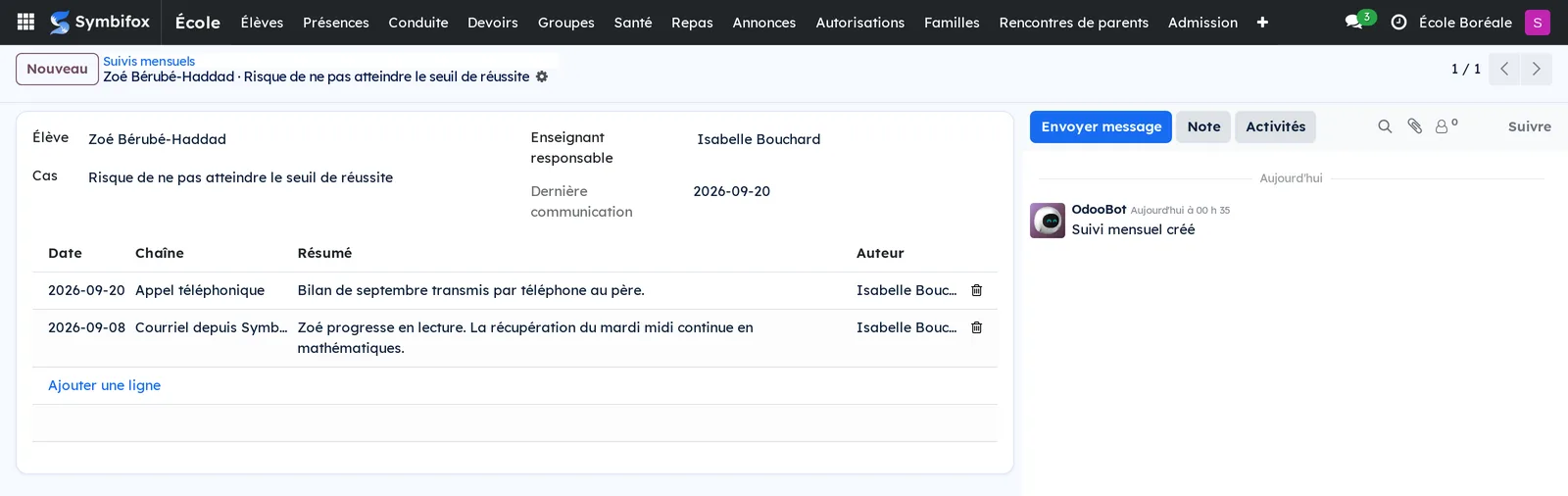Open the Groupes menu

(x=566, y=22)
